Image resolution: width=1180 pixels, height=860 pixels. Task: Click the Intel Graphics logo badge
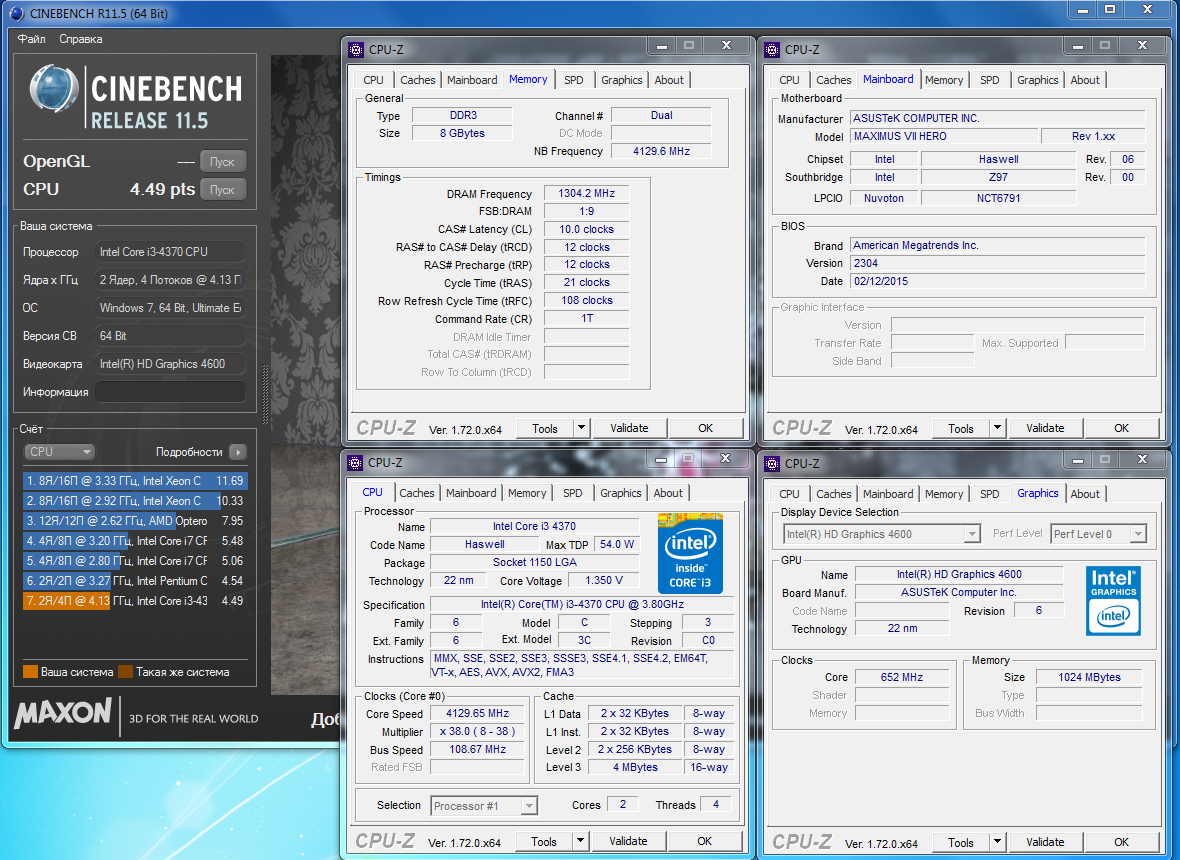coord(1113,601)
